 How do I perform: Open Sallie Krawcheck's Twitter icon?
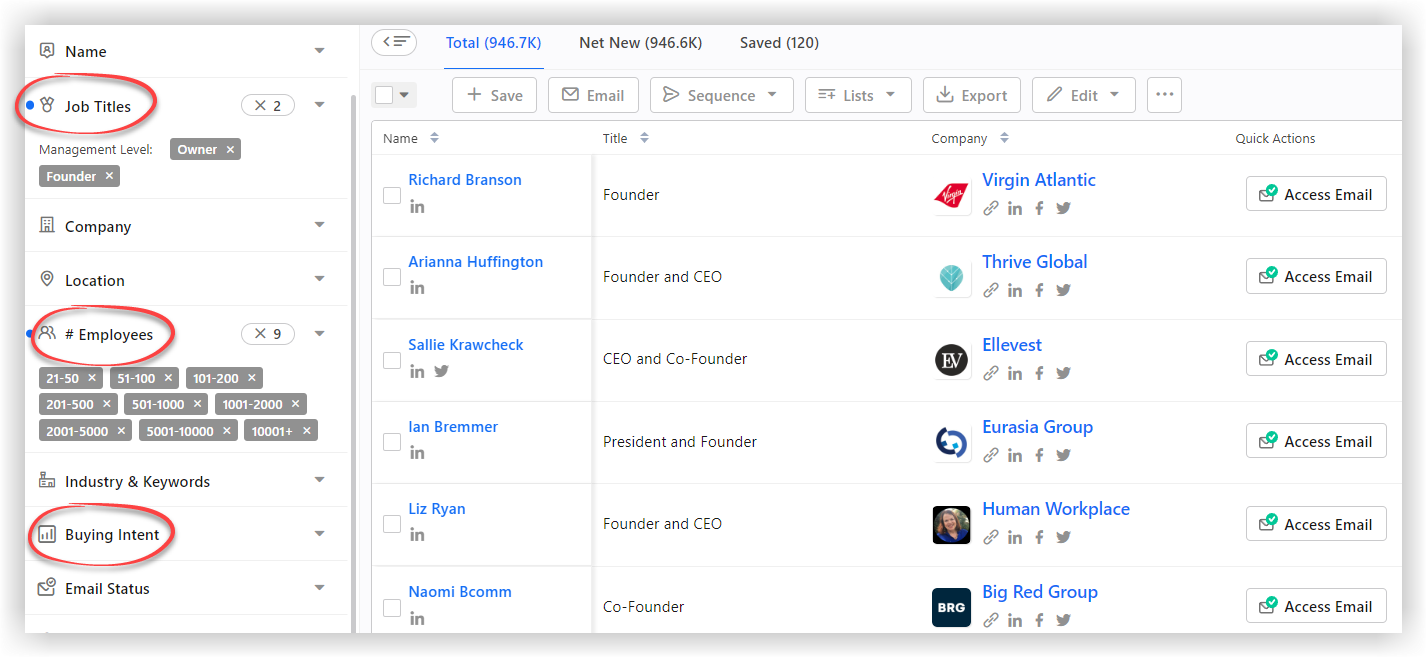[441, 371]
